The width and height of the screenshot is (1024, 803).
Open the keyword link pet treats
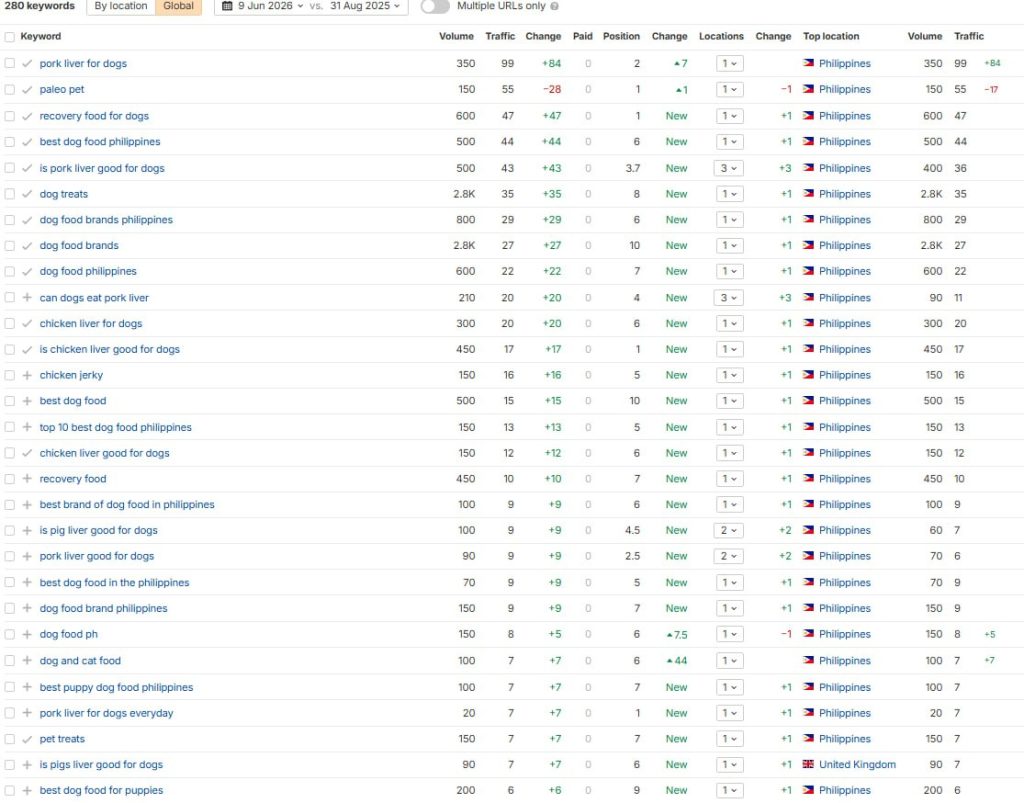point(62,739)
